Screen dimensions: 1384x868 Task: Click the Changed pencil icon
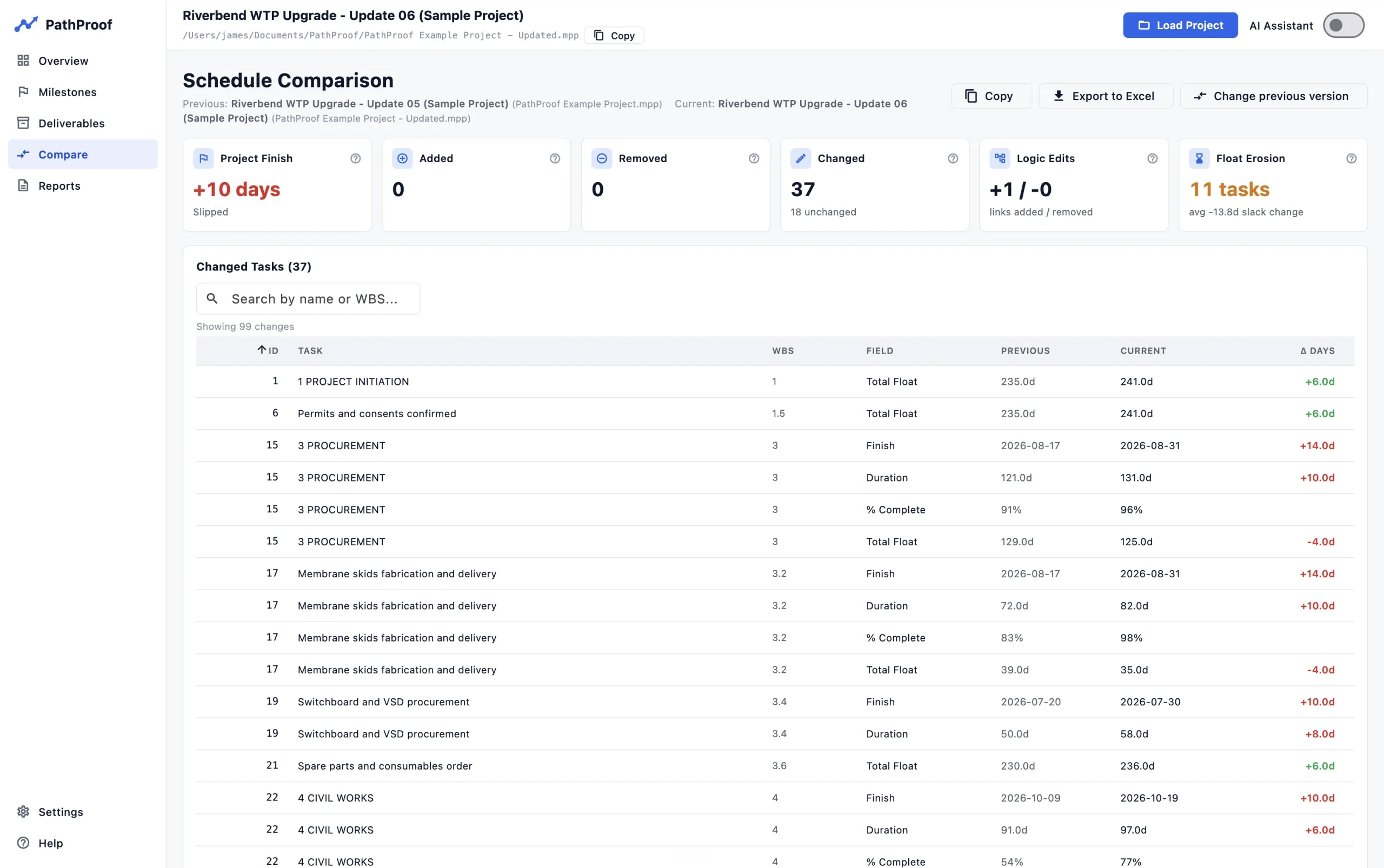[801, 158]
